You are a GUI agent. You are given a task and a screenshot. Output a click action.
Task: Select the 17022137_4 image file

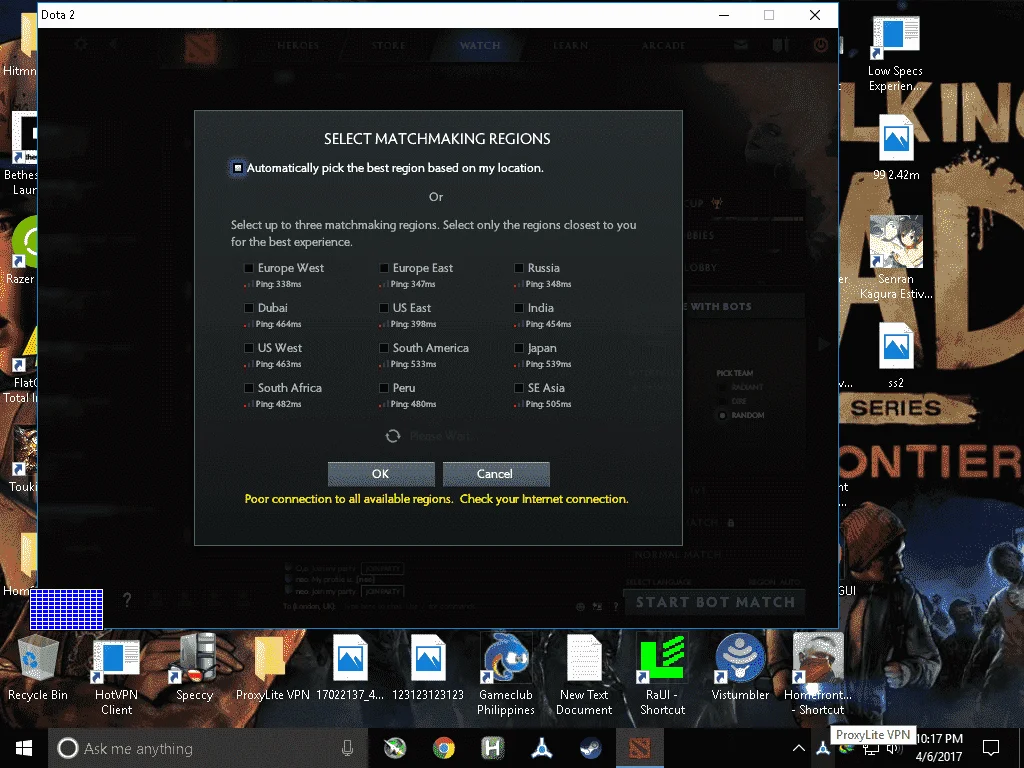point(350,667)
